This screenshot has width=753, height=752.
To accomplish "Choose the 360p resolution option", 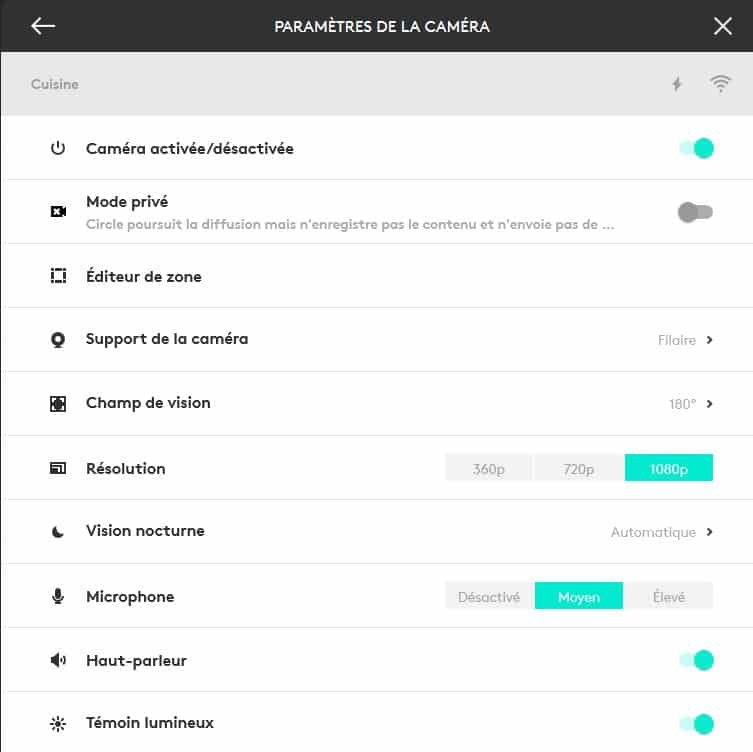I will pyautogui.click(x=489, y=468).
